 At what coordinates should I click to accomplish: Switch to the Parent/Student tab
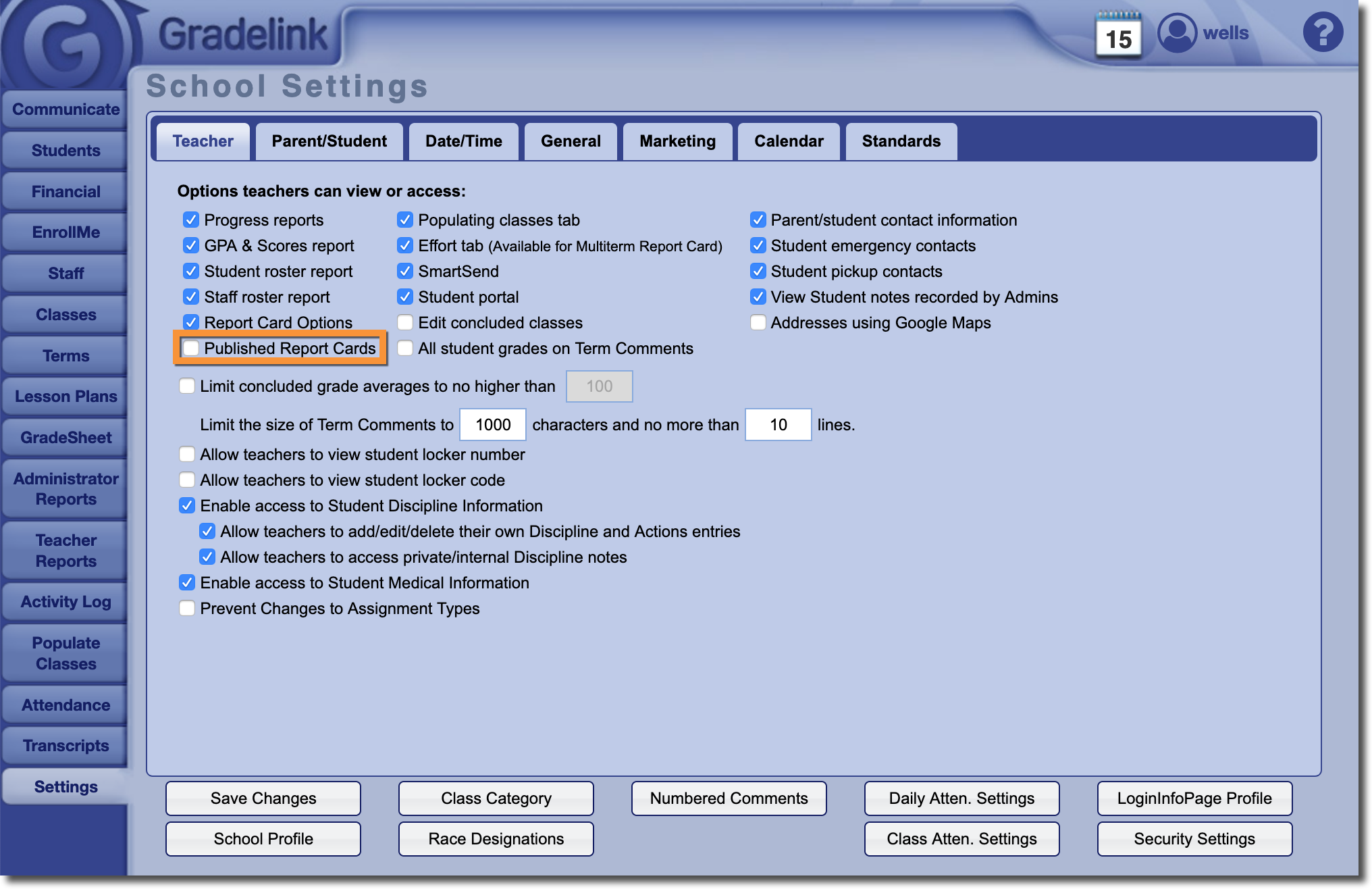329,141
